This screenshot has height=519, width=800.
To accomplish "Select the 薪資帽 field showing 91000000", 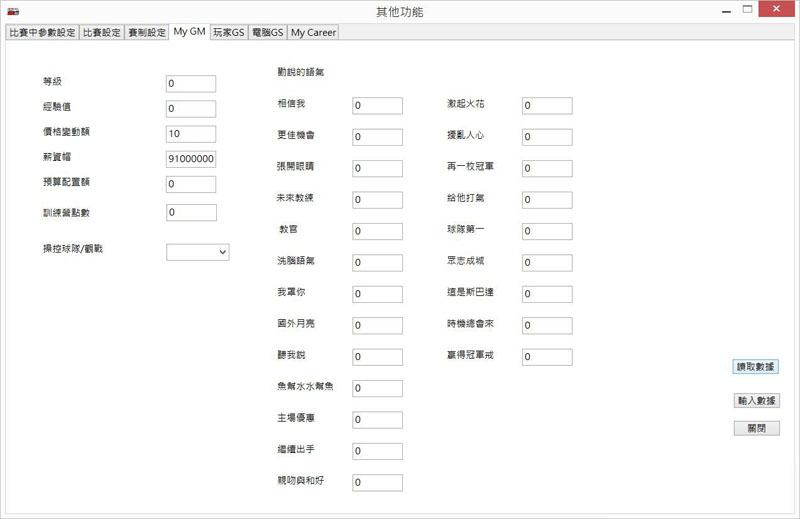I will [x=191, y=159].
